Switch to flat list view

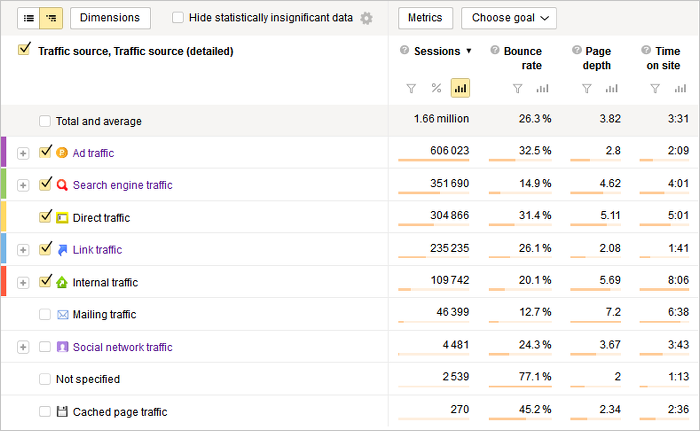pyautogui.click(x=28, y=18)
